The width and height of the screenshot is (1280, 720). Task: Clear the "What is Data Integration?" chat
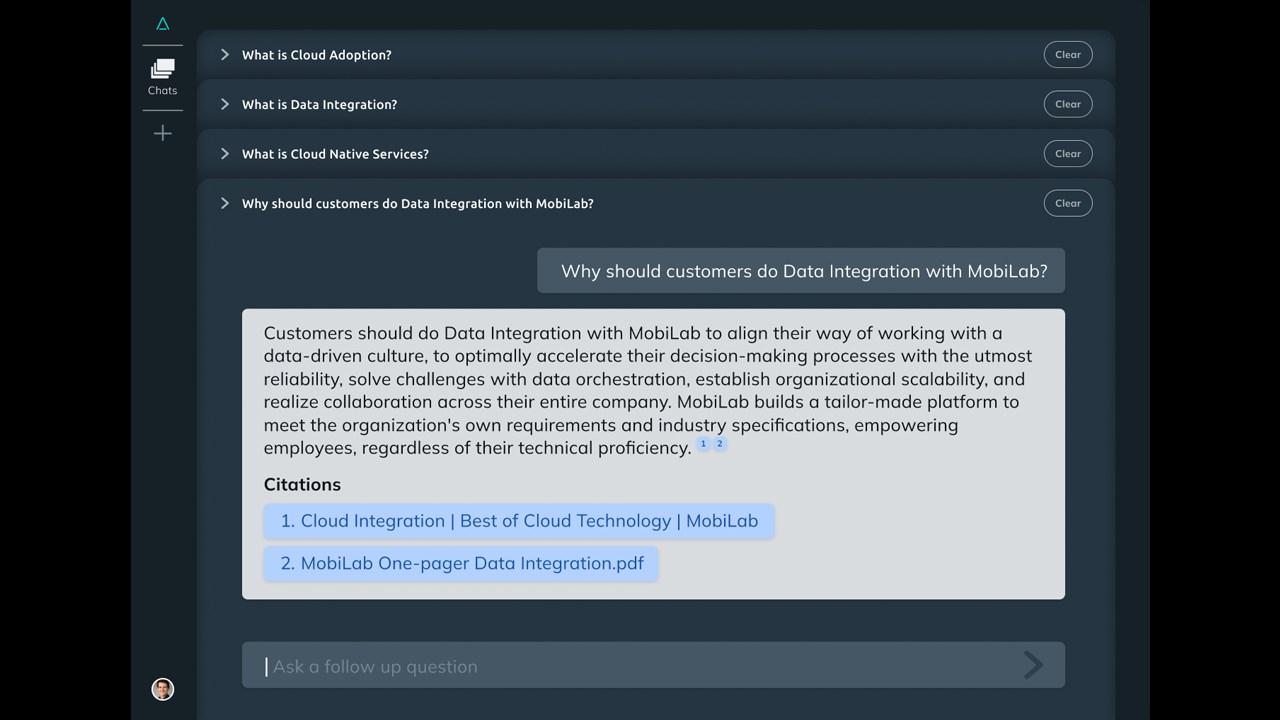tap(1067, 104)
